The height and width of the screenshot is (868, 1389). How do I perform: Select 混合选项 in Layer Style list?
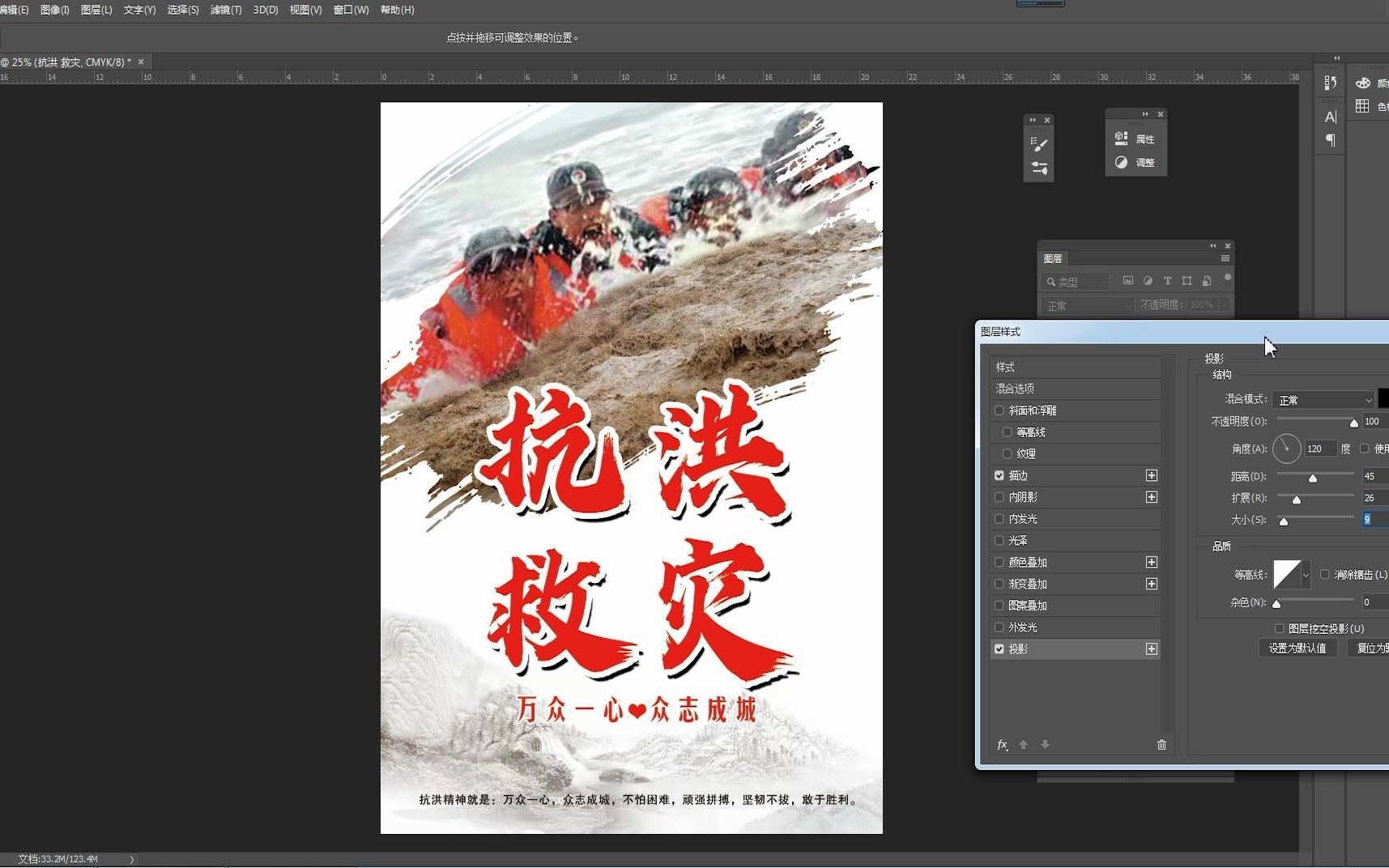[x=1075, y=389]
